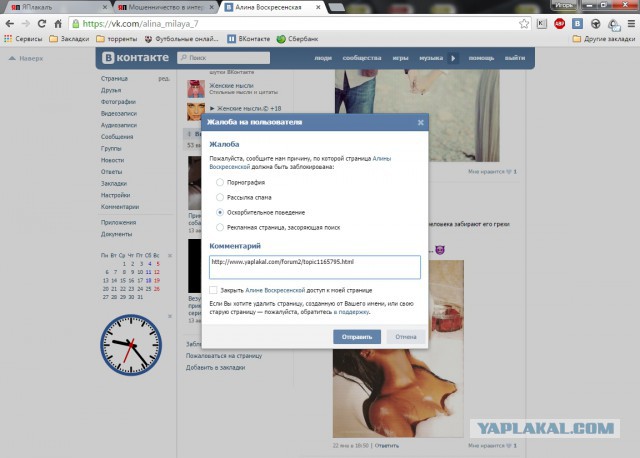Open Настройки in left sidebar

[x=116, y=195]
